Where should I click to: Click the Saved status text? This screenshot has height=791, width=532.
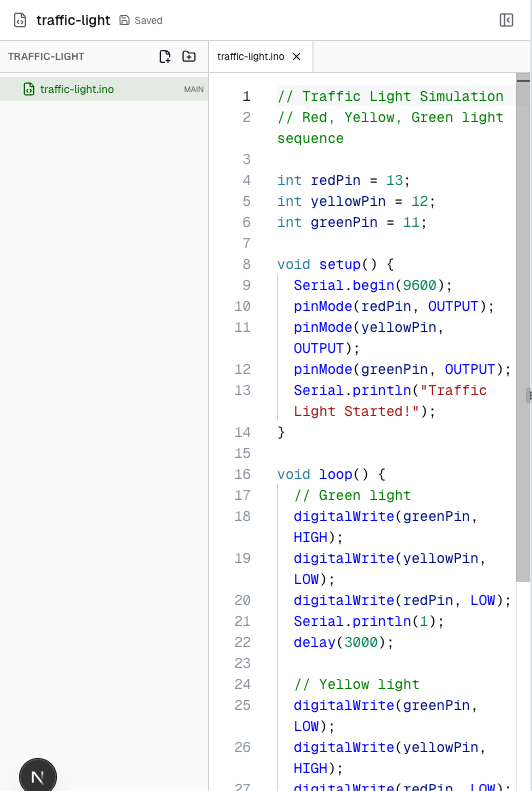coord(148,21)
